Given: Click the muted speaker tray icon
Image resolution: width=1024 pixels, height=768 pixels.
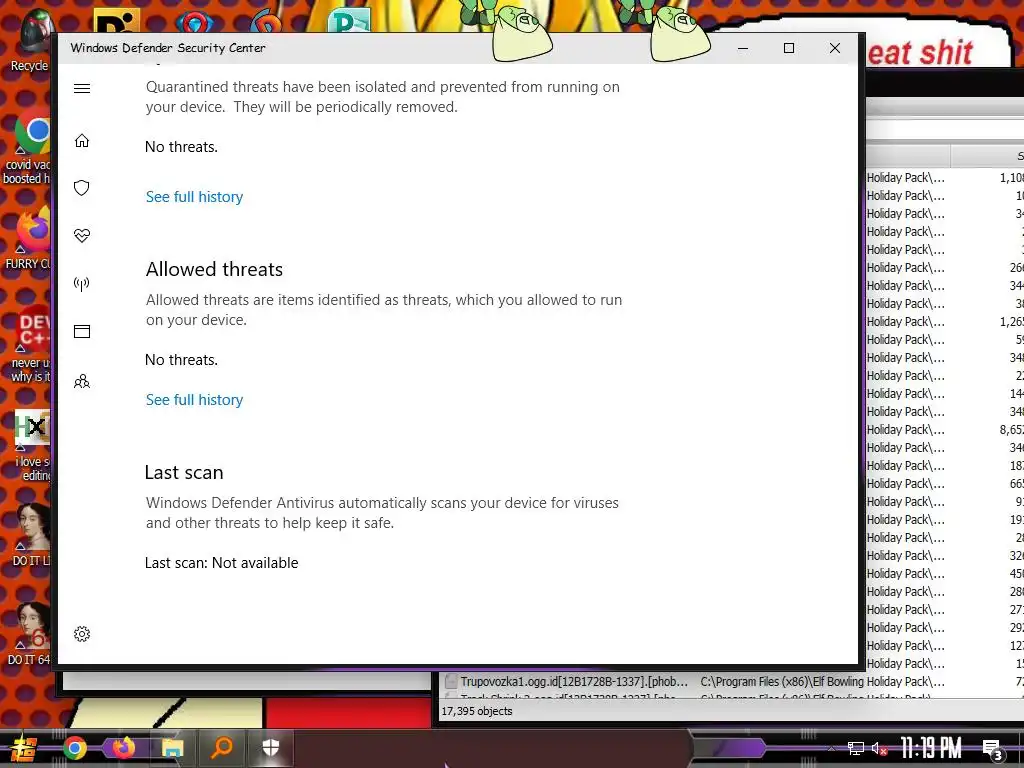Looking at the screenshot, I should [879, 748].
